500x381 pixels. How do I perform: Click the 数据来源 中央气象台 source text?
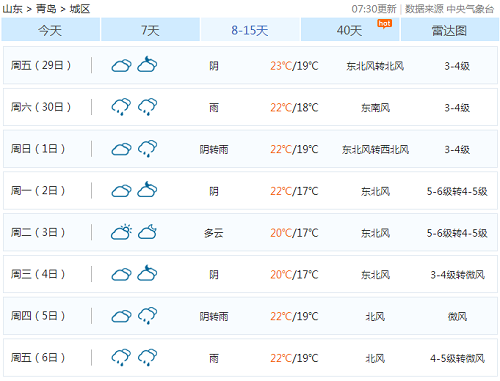[449, 9]
